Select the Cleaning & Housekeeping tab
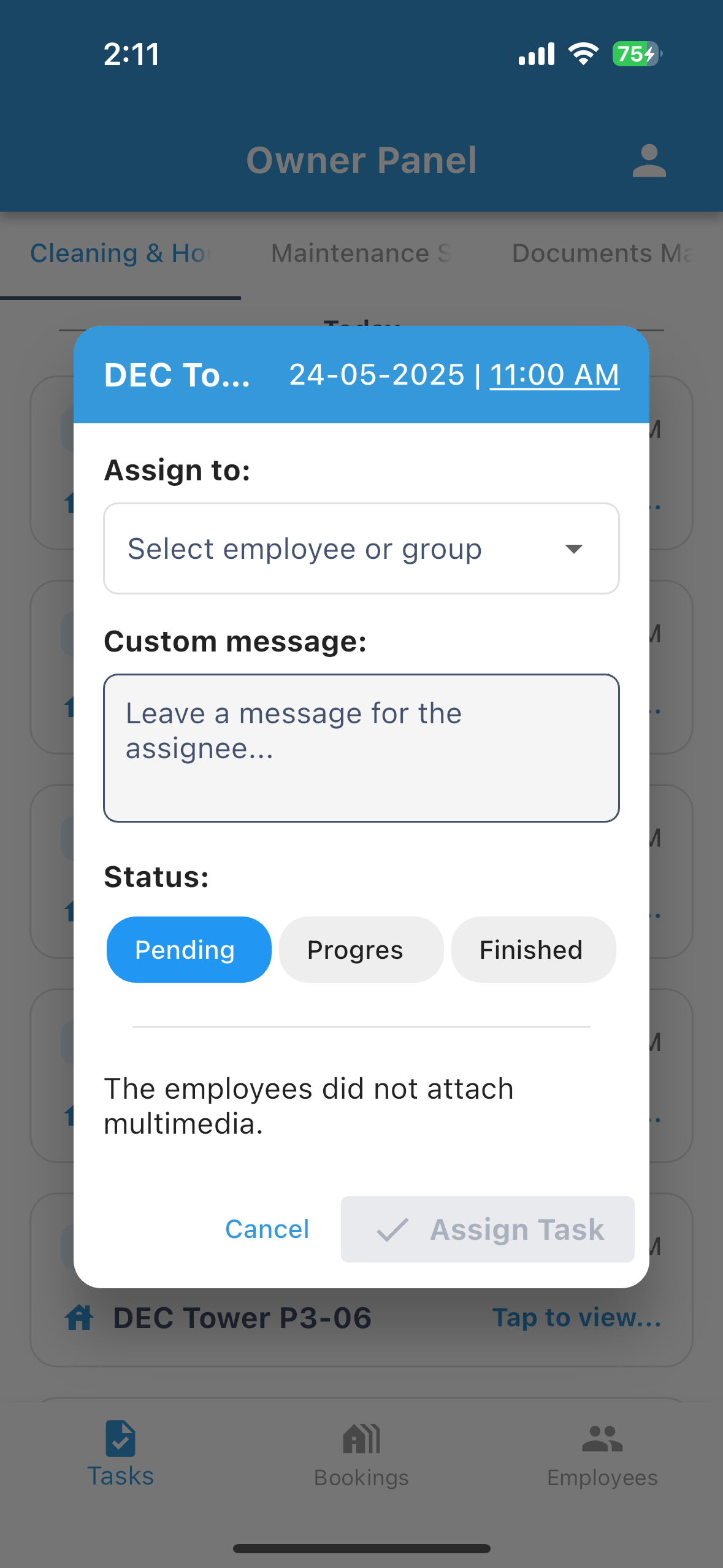723x1568 pixels. (121, 253)
